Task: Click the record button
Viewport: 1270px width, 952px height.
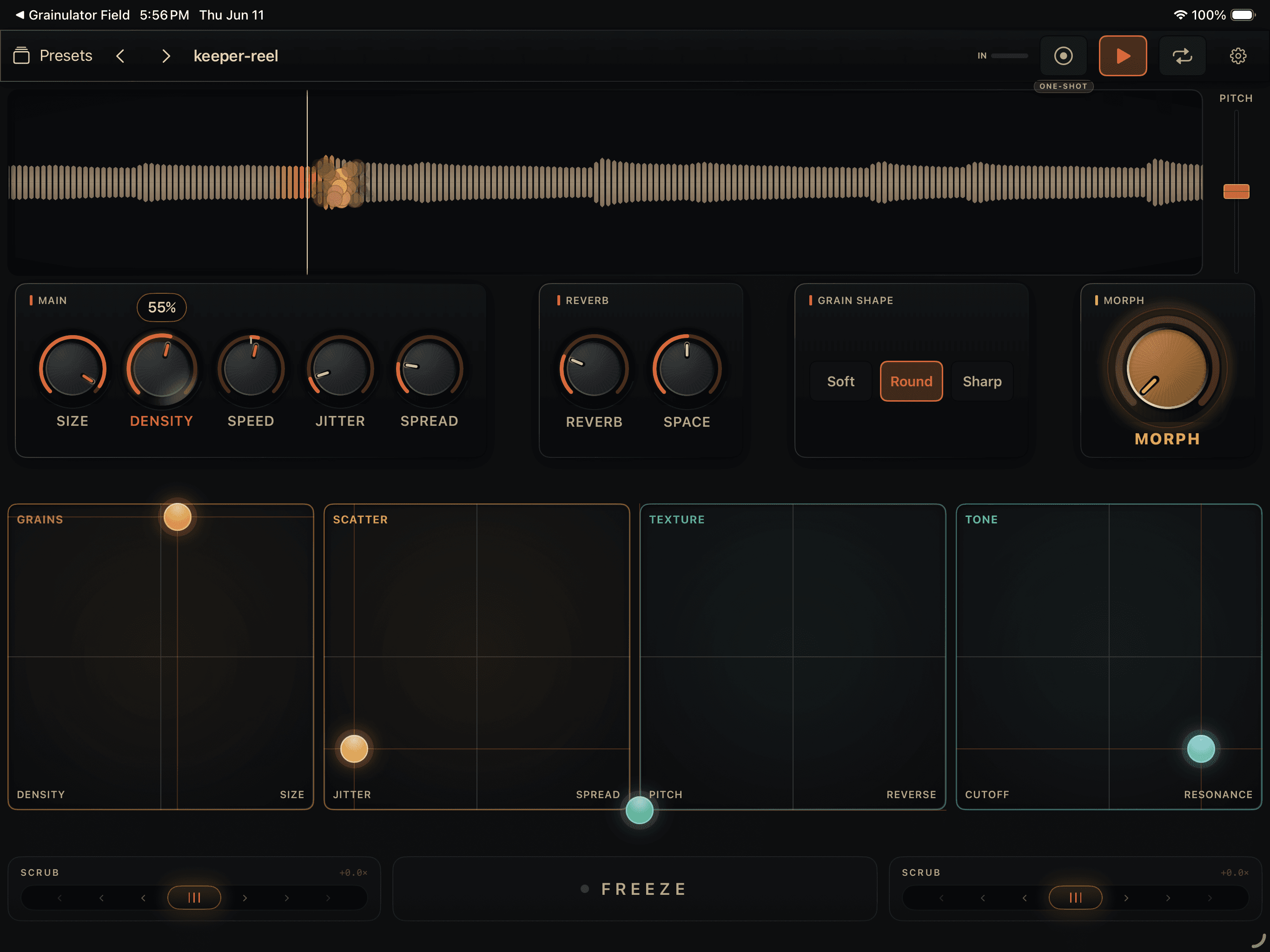Action: (1063, 56)
